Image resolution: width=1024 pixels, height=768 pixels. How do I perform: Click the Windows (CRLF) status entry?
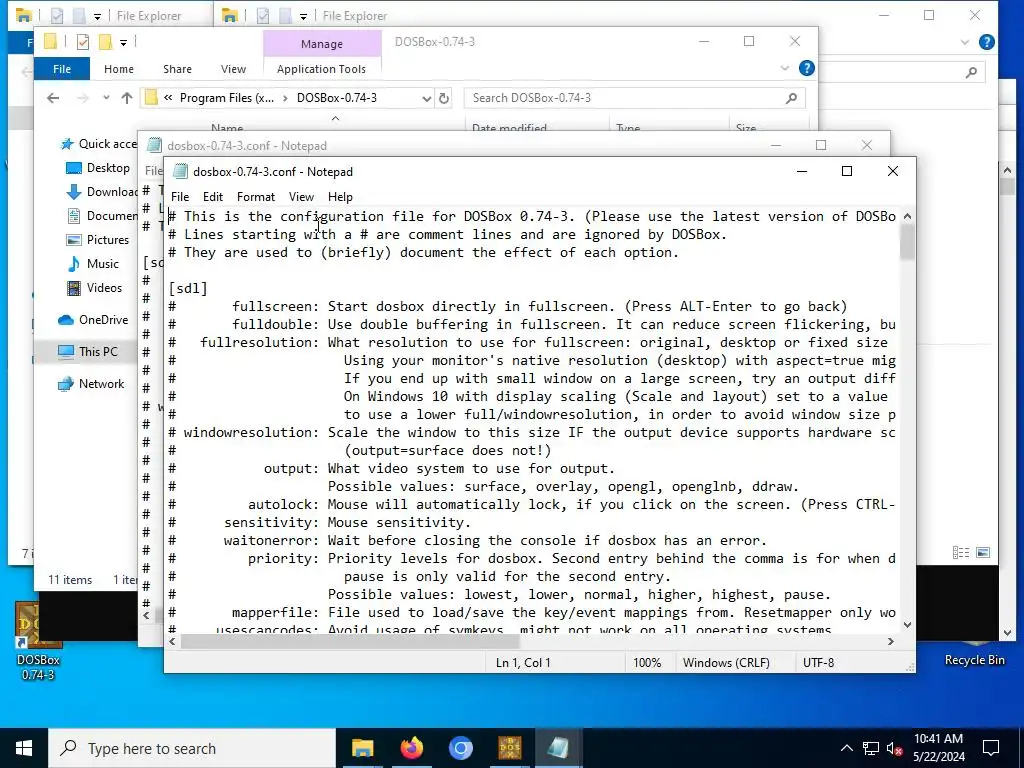coord(726,663)
